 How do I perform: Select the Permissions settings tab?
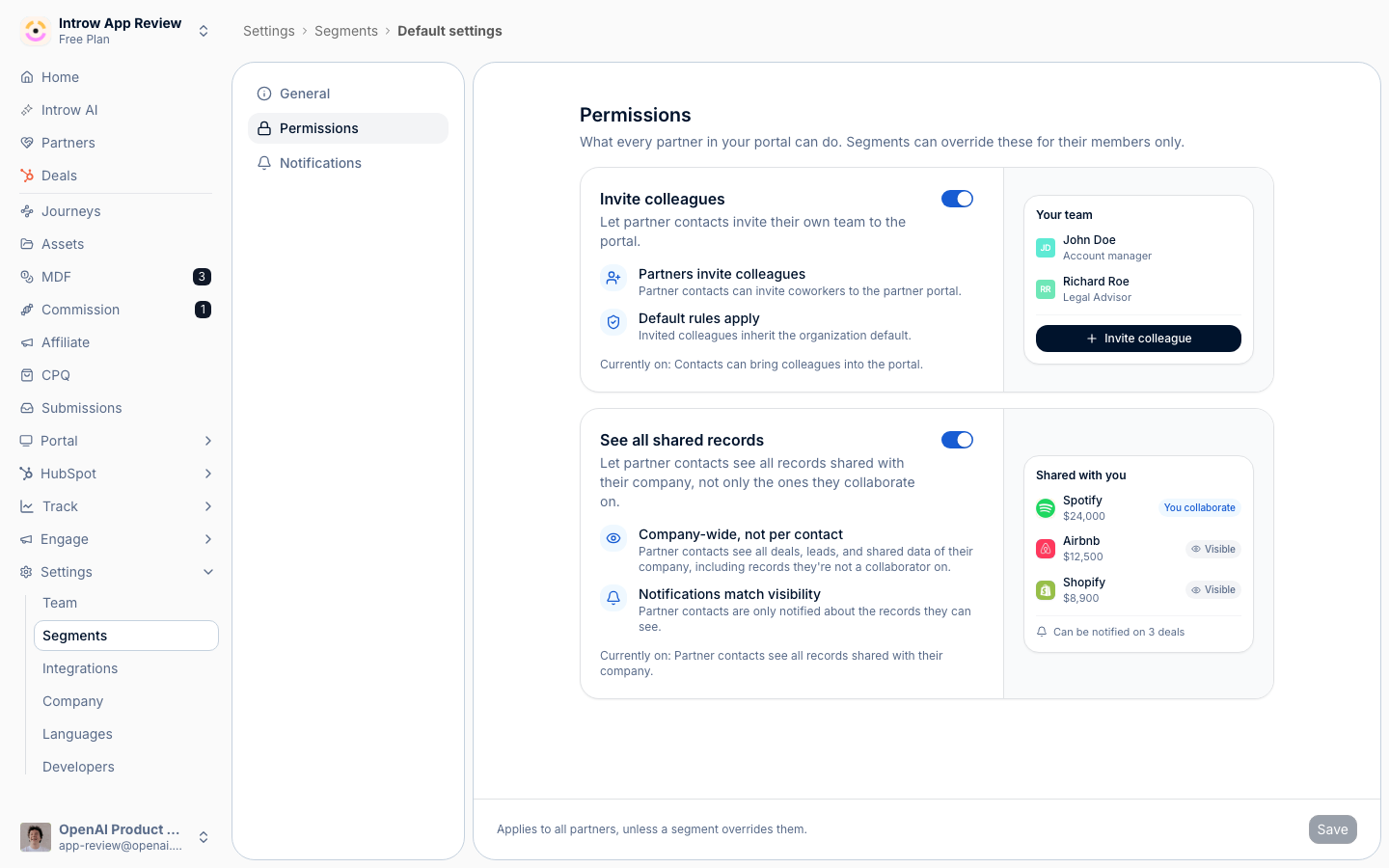click(x=348, y=128)
